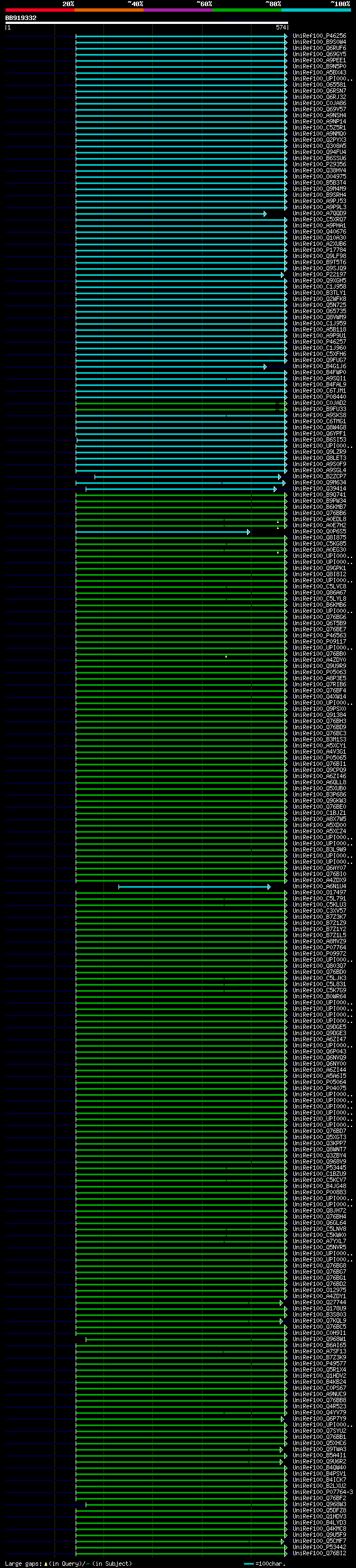356x1568 pixels.
Task: Open hit UniRef100_B6KMB7
Action: 319,507
